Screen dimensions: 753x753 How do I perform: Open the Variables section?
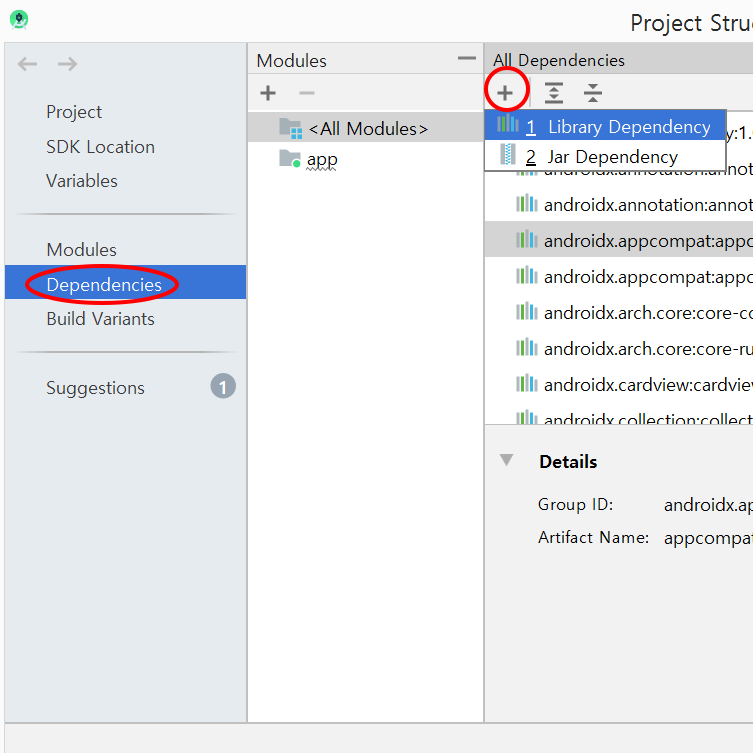click(x=82, y=181)
